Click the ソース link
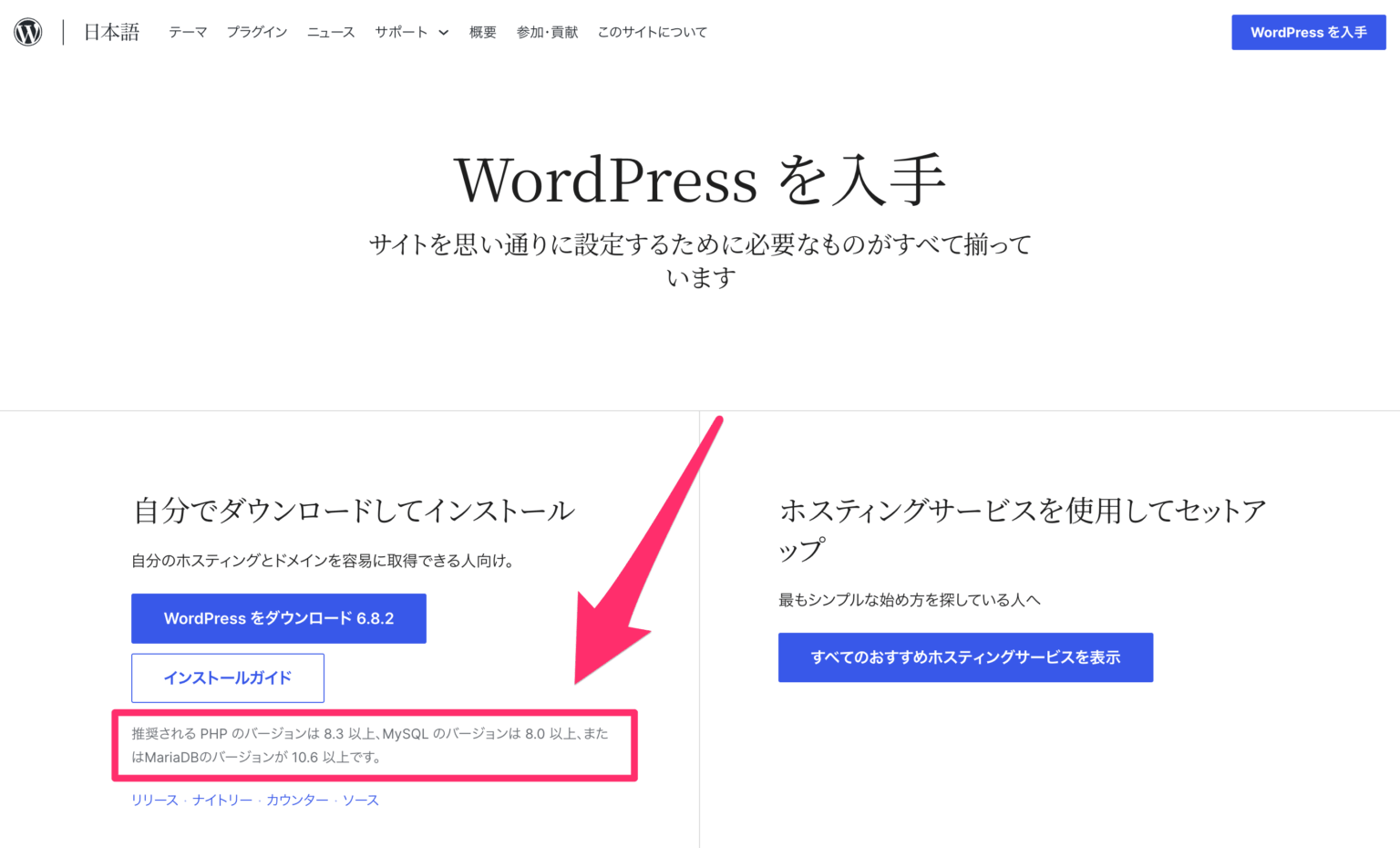The height and width of the screenshot is (848, 1400). (x=361, y=800)
